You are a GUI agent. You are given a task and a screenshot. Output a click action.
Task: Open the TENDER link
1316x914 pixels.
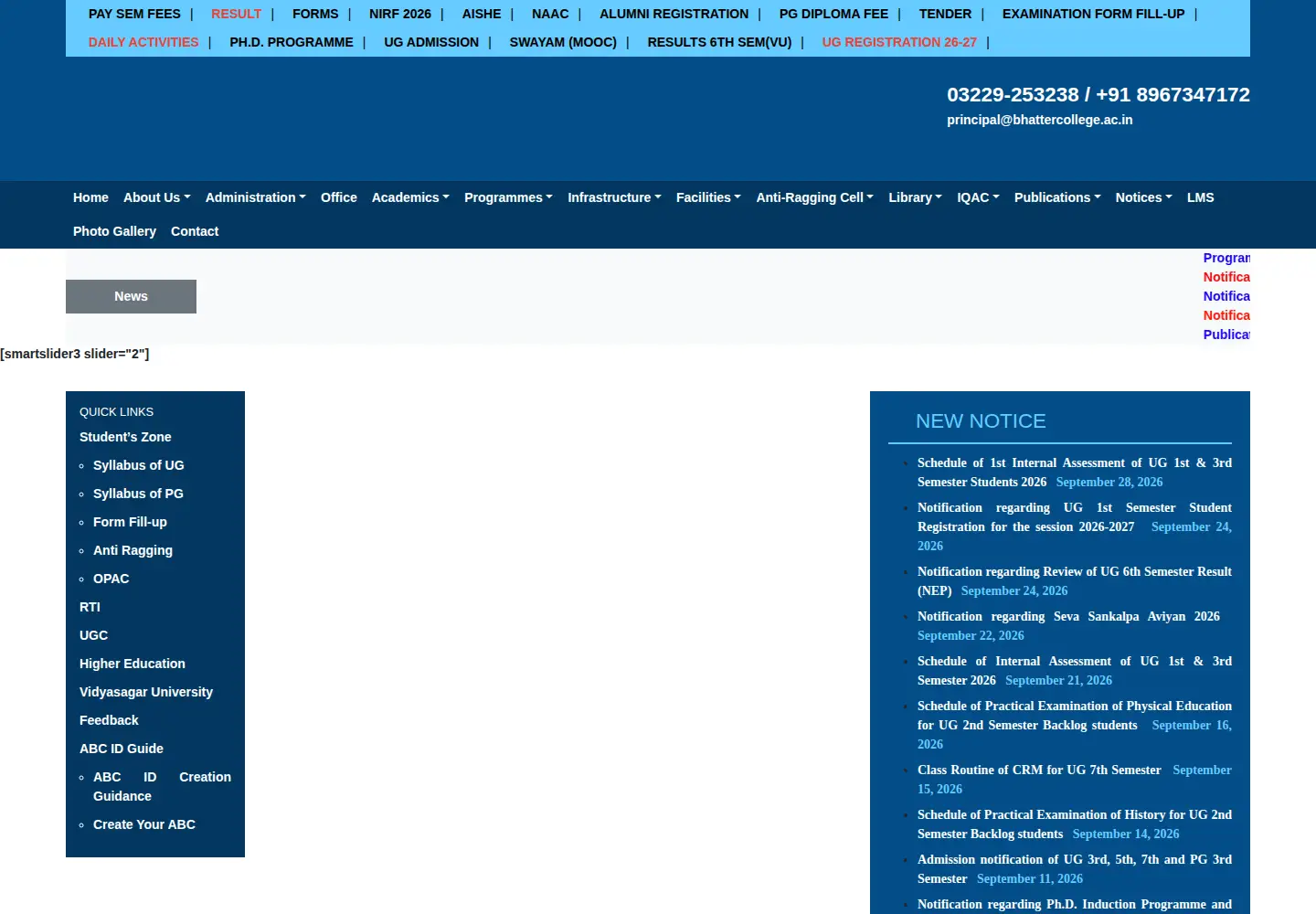[945, 14]
